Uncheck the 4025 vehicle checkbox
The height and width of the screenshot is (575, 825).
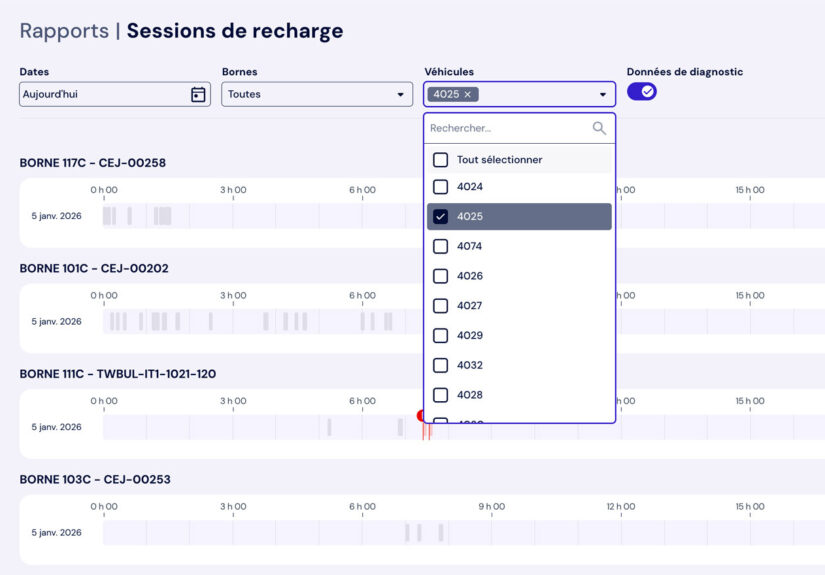tap(440, 217)
